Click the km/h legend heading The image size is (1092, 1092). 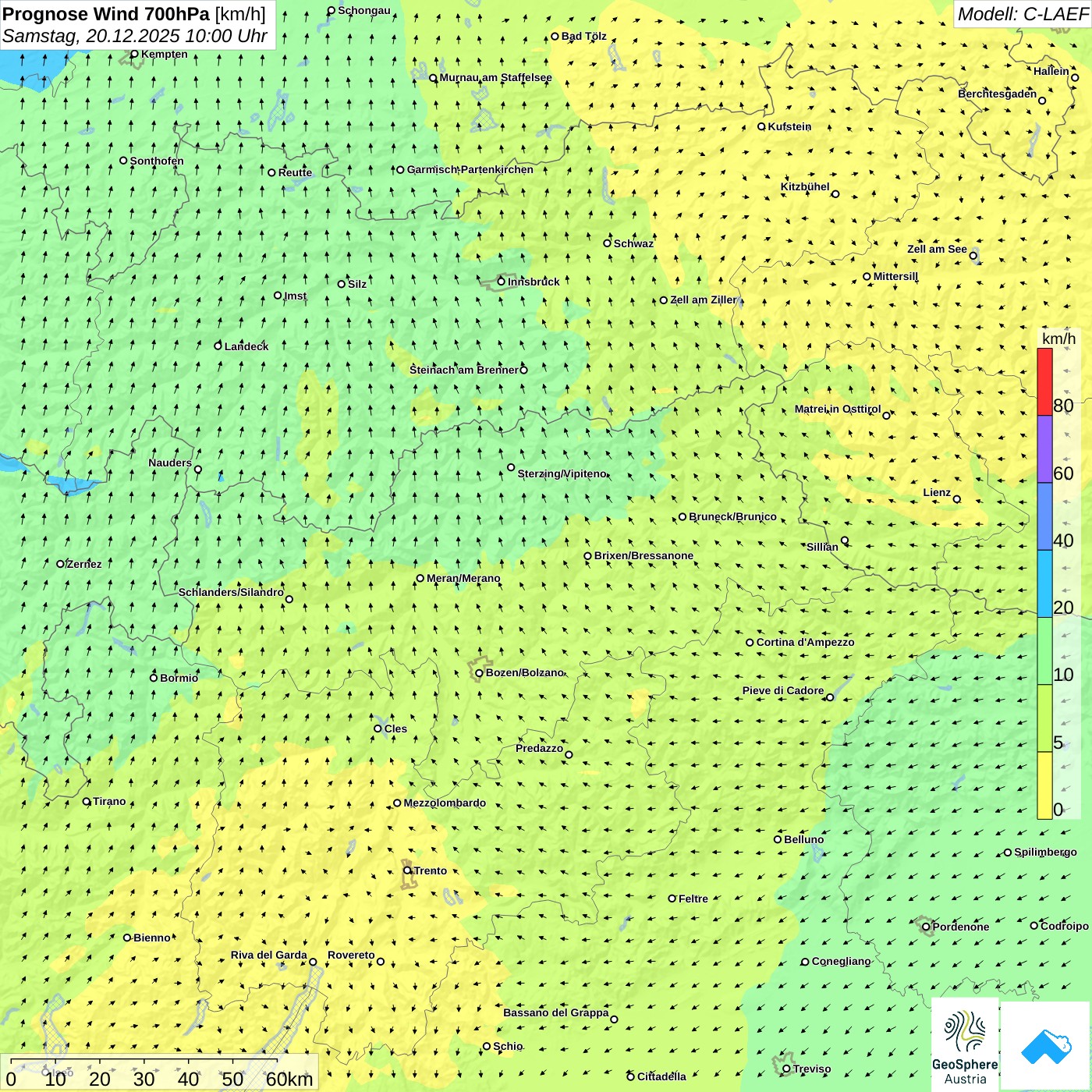pyautogui.click(x=1058, y=339)
